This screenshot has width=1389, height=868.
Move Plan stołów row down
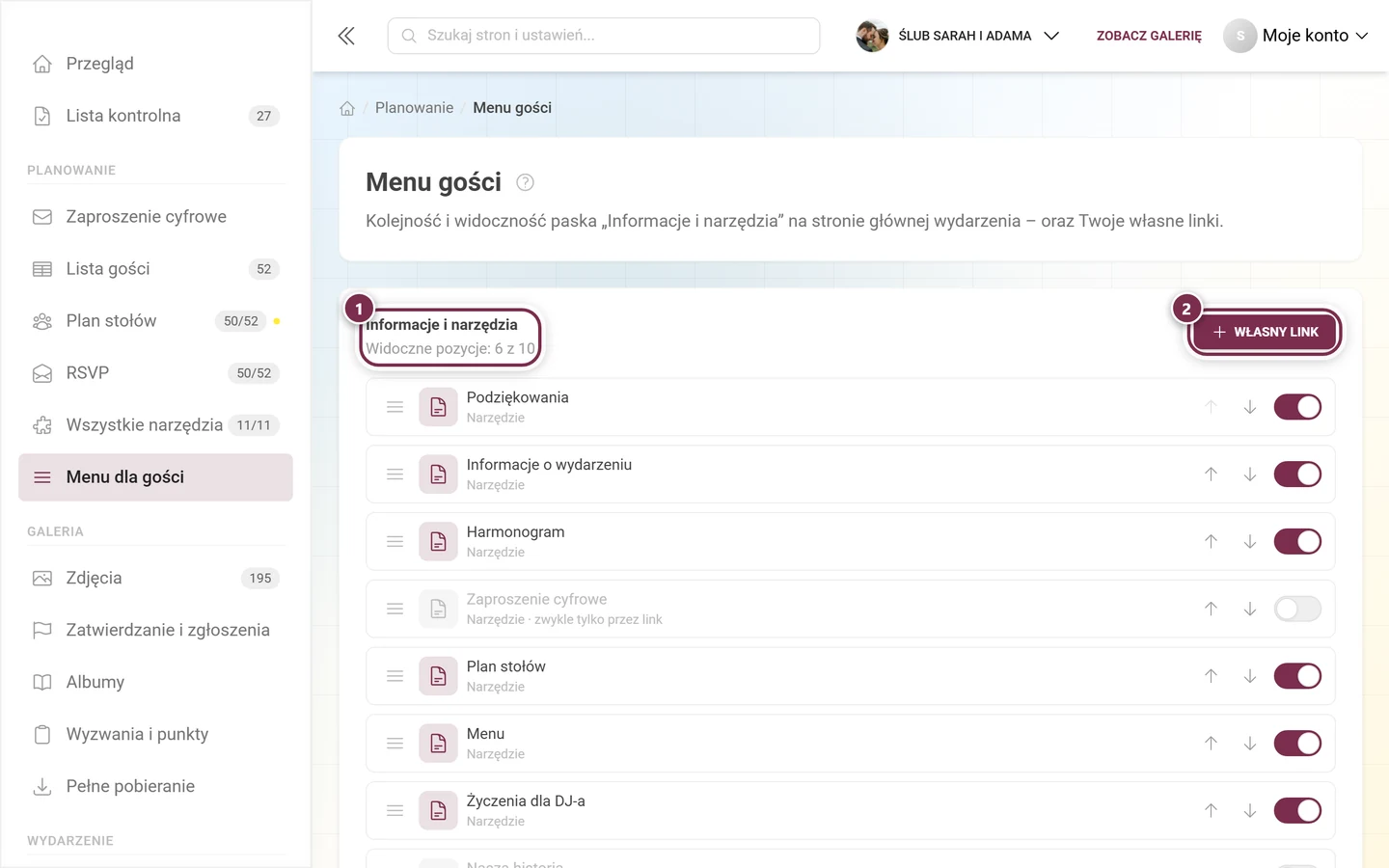1249,676
